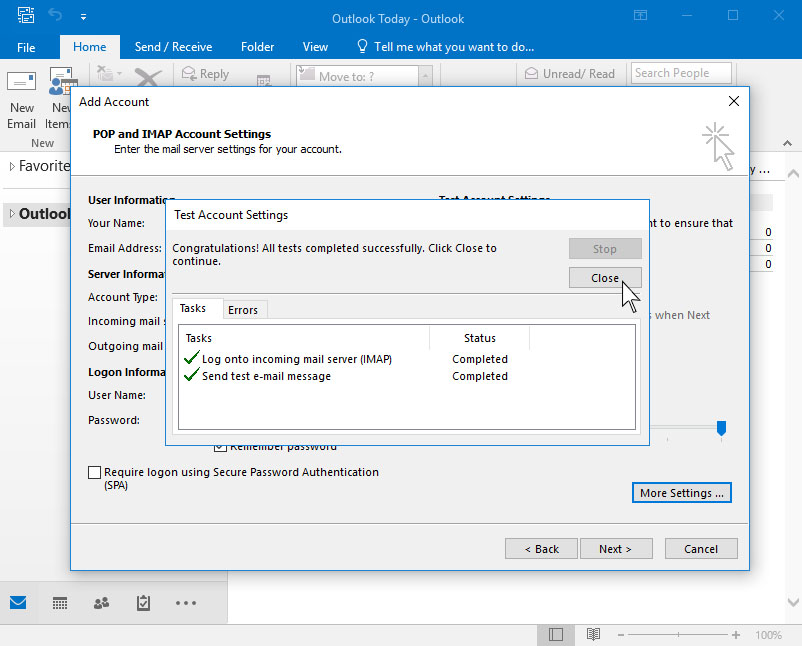Click the Send/Receive quick access icon
Screen dimensions: 802x646
(x=26, y=15)
